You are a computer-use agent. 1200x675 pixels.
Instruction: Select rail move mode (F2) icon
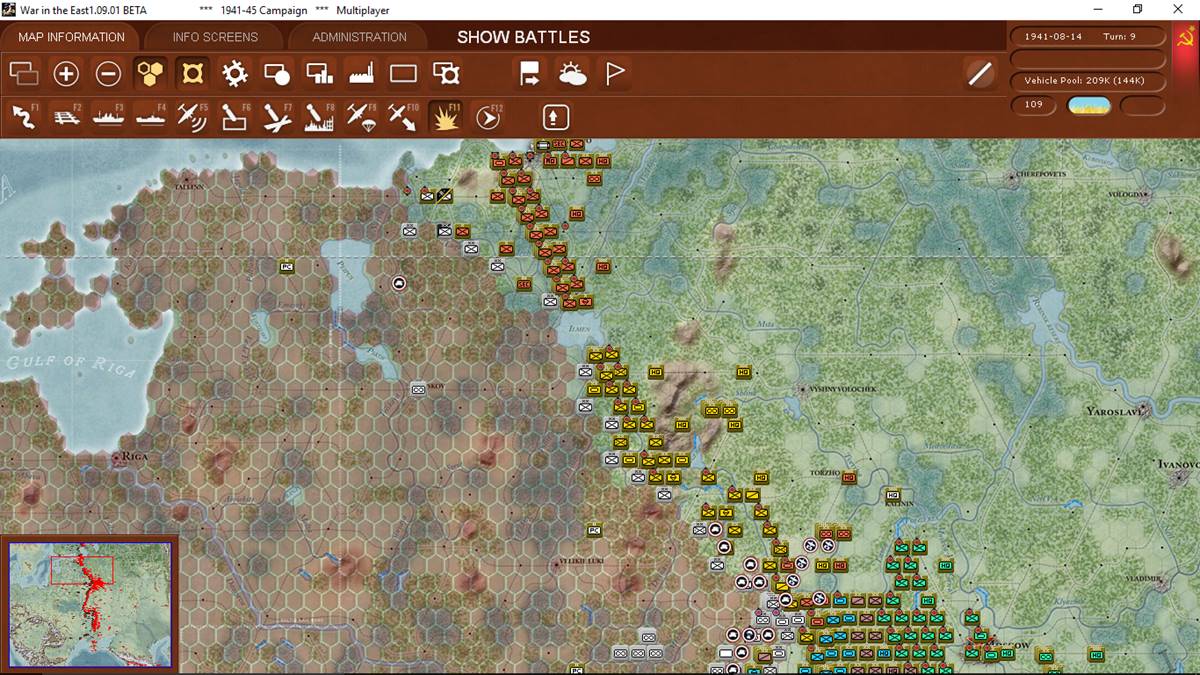[x=65, y=116]
